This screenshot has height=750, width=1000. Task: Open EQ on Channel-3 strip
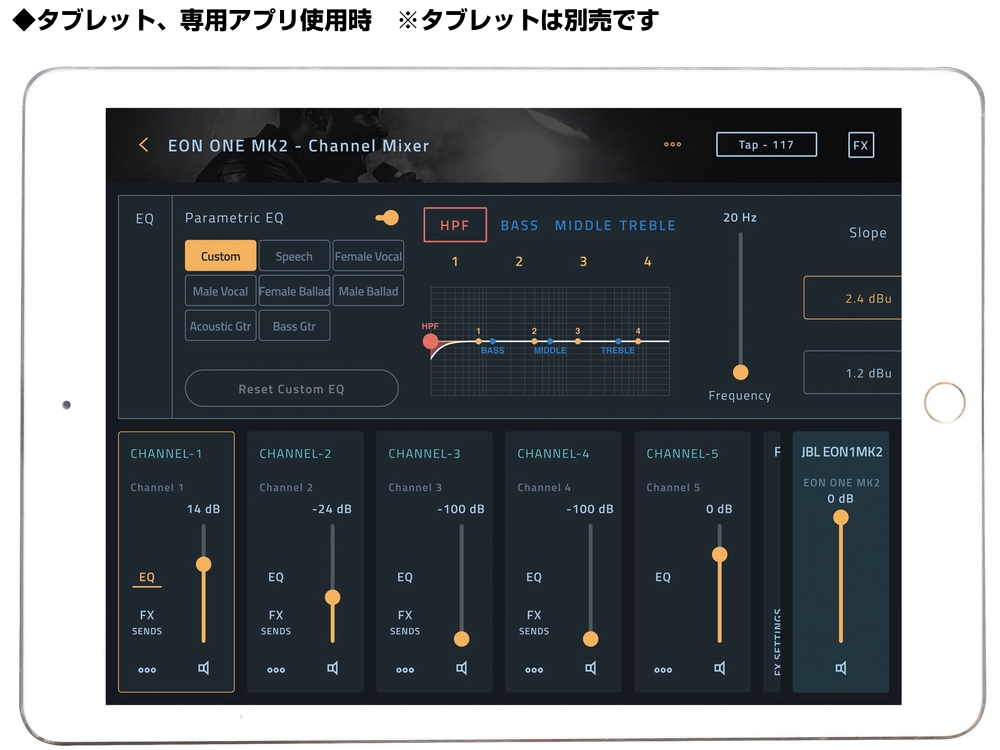tap(405, 577)
